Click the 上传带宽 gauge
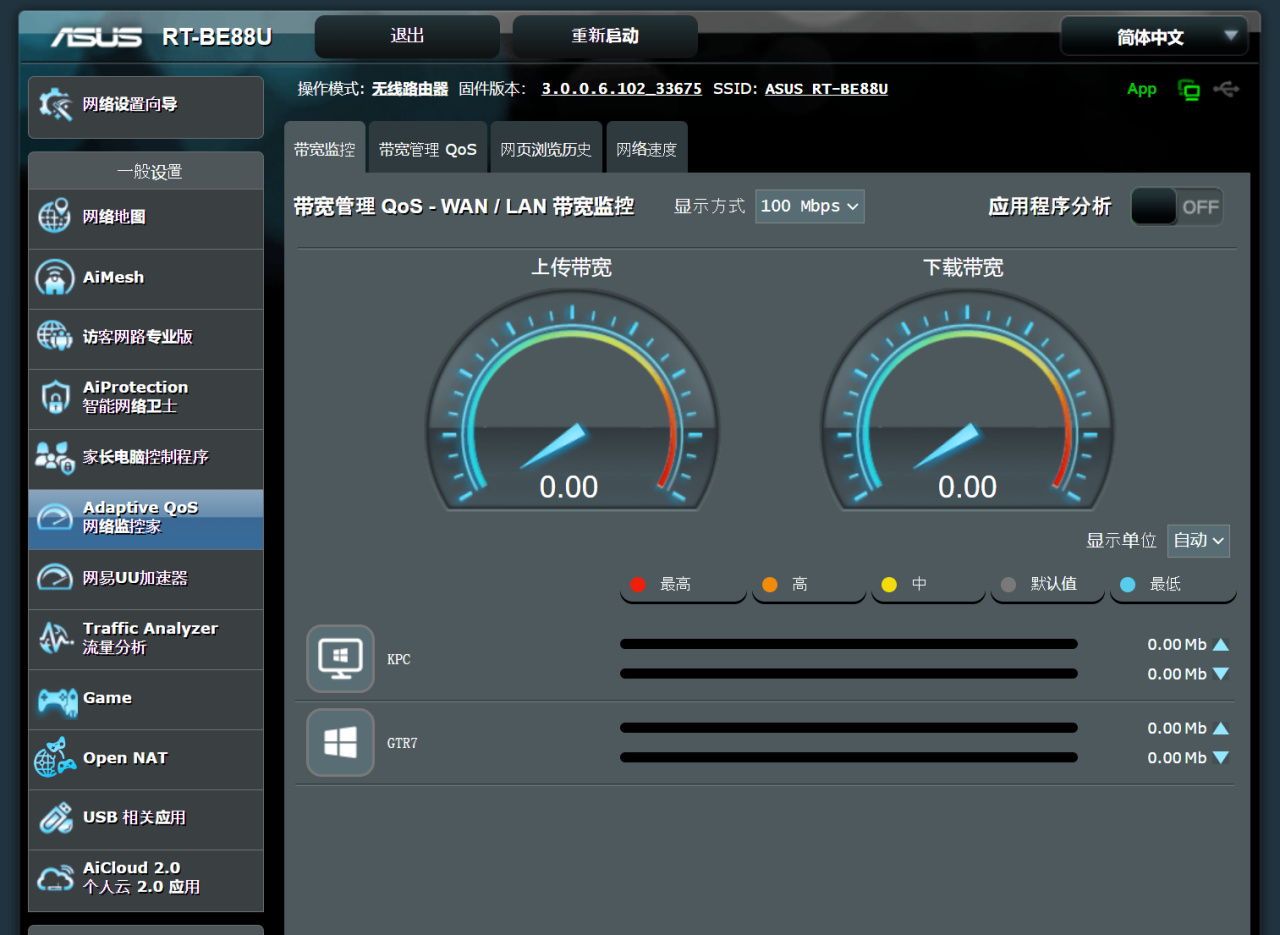Screen dimensions: 1280x935 571,401
